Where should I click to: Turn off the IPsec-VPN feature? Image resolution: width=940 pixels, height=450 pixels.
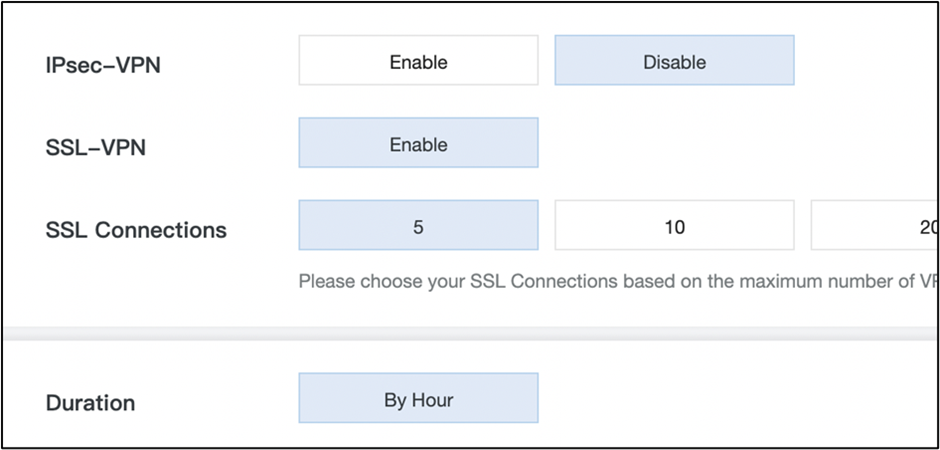click(x=674, y=61)
